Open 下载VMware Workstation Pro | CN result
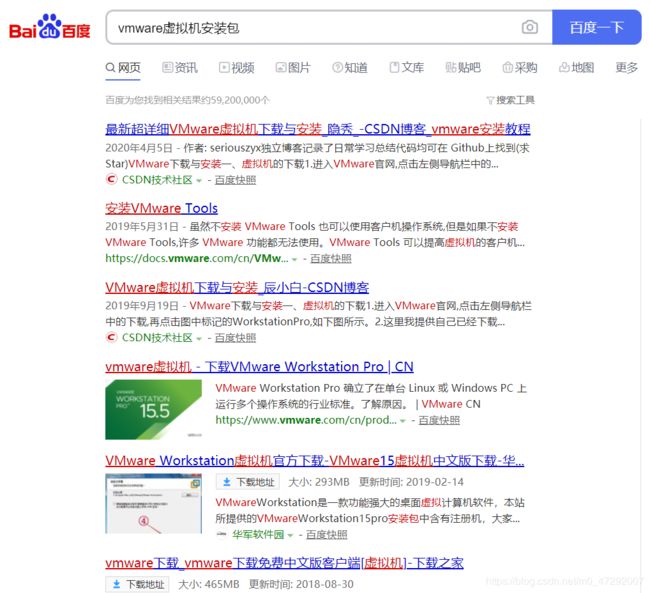Screen dimensions: 650x593 click(x=260, y=367)
